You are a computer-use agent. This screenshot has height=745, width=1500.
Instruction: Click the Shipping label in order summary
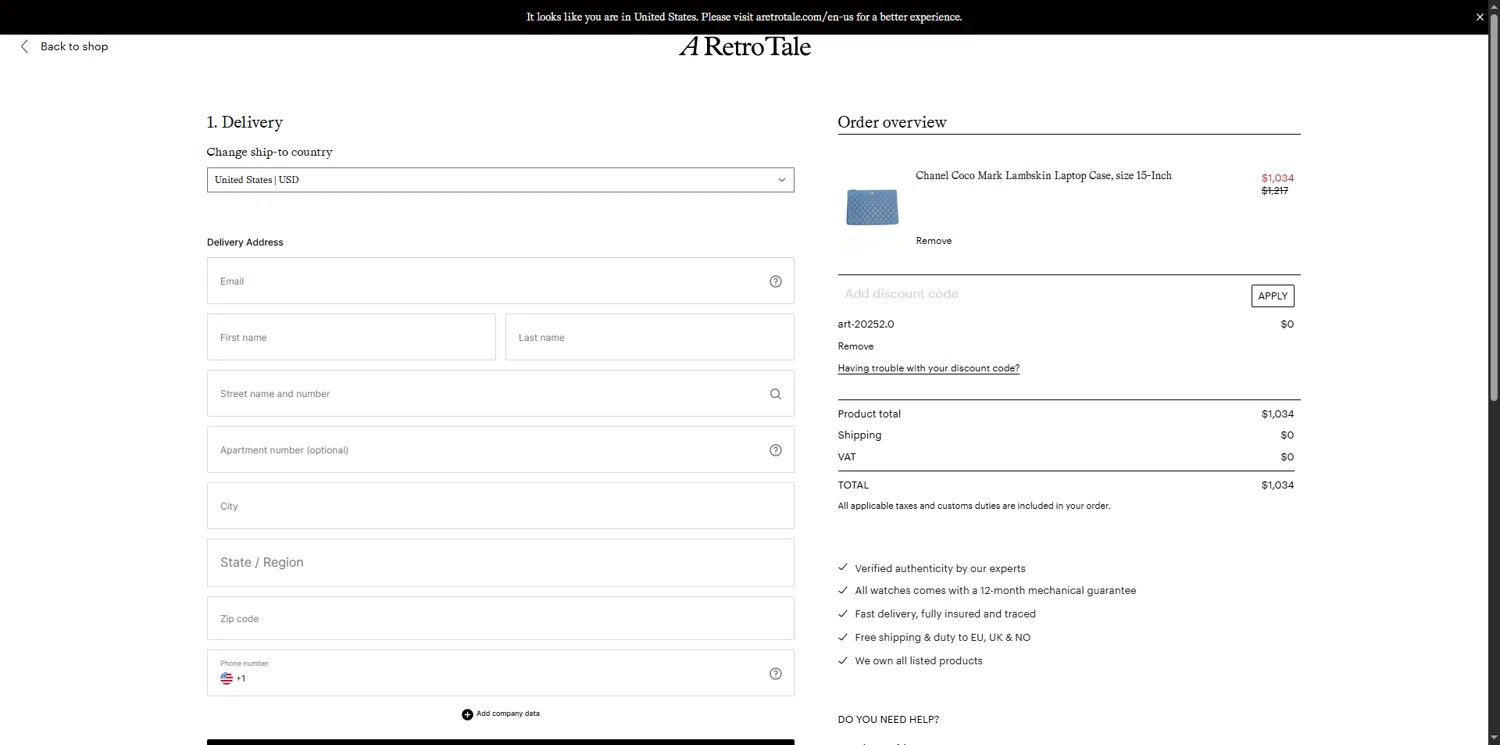860,435
